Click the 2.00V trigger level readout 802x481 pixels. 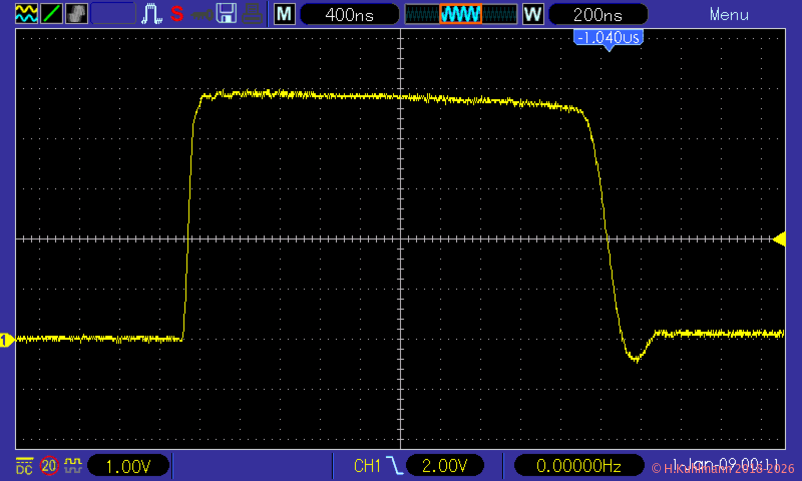[445, 465]
